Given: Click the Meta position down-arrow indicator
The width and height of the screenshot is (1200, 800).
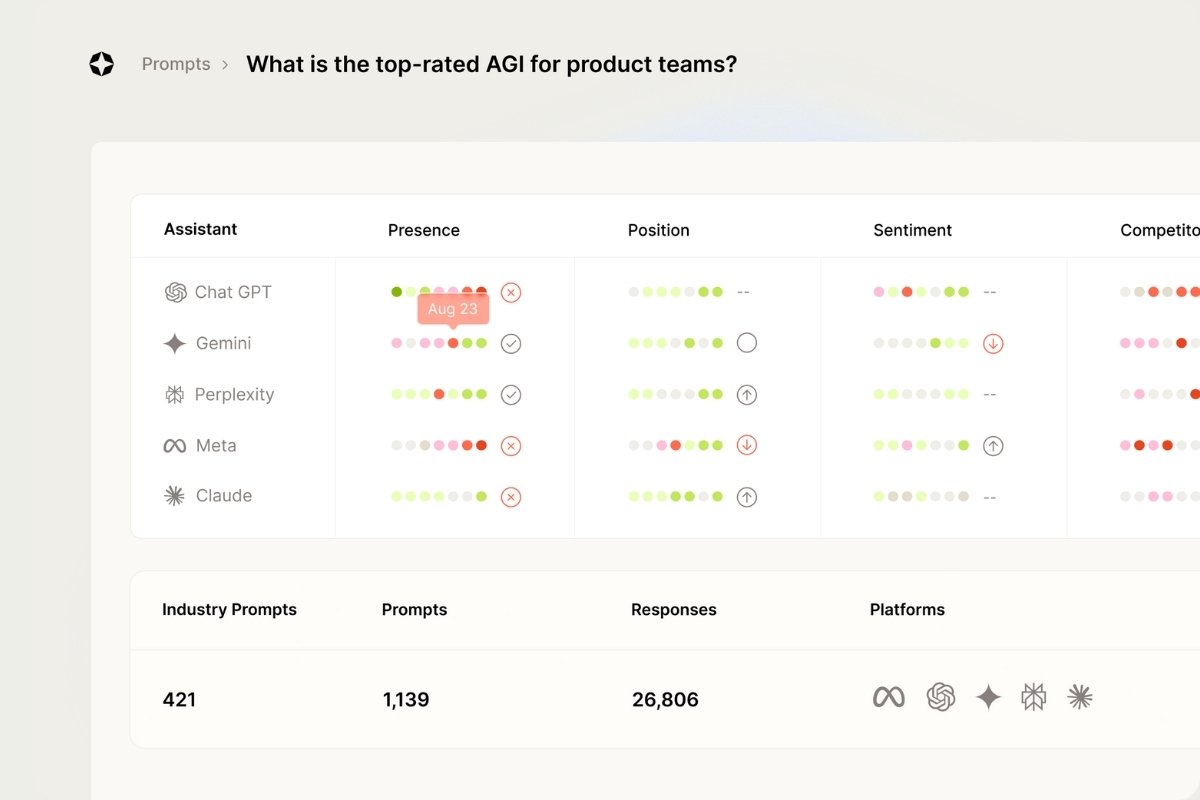Looking at the screenshot, I should pos(746,445).
